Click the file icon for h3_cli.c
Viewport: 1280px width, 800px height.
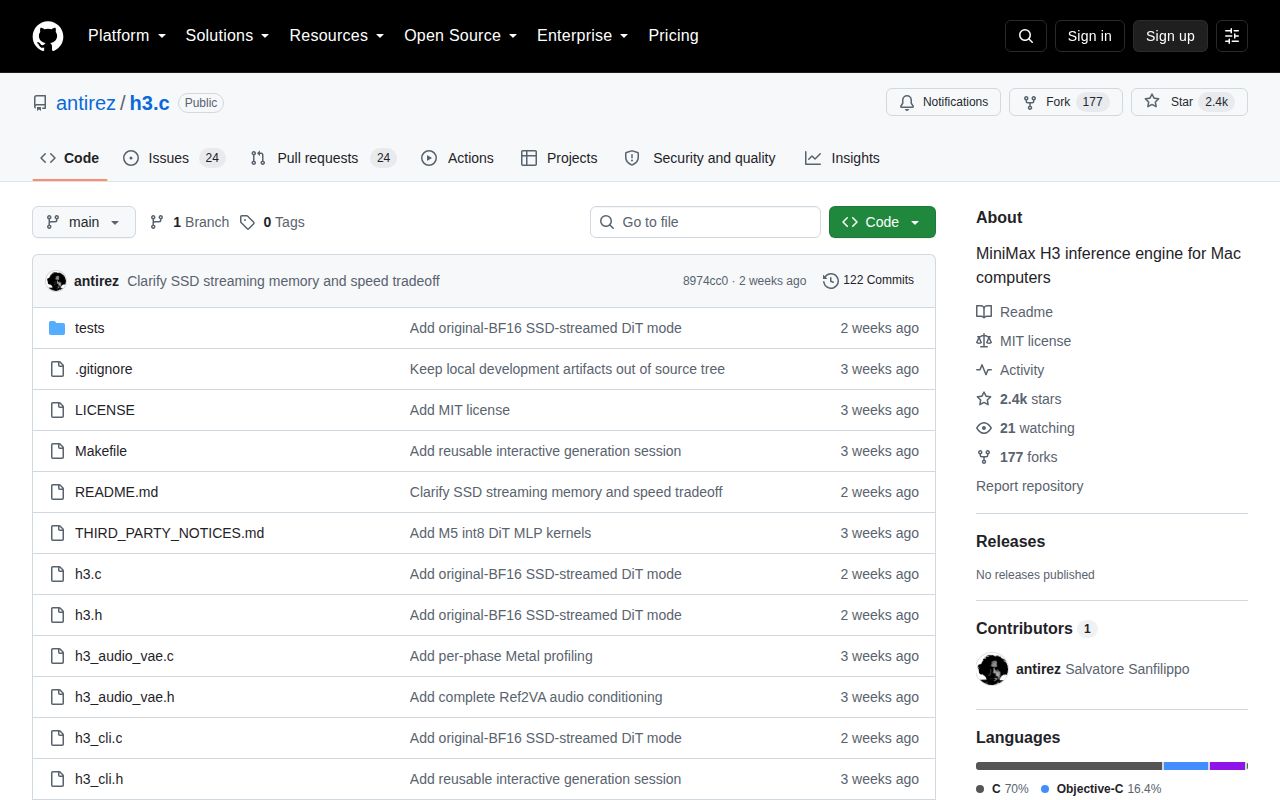[57, 738]
